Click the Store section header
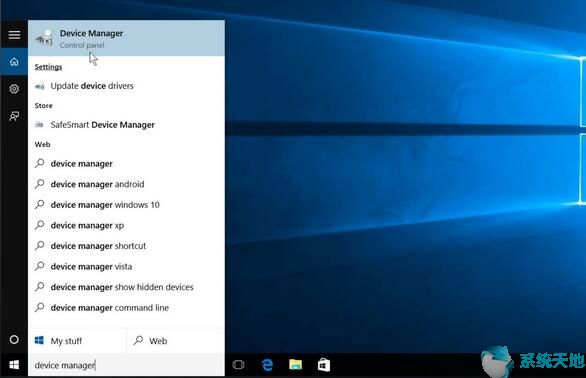The width and height of the screenshot is (586, 378). (x=43, y=106)
